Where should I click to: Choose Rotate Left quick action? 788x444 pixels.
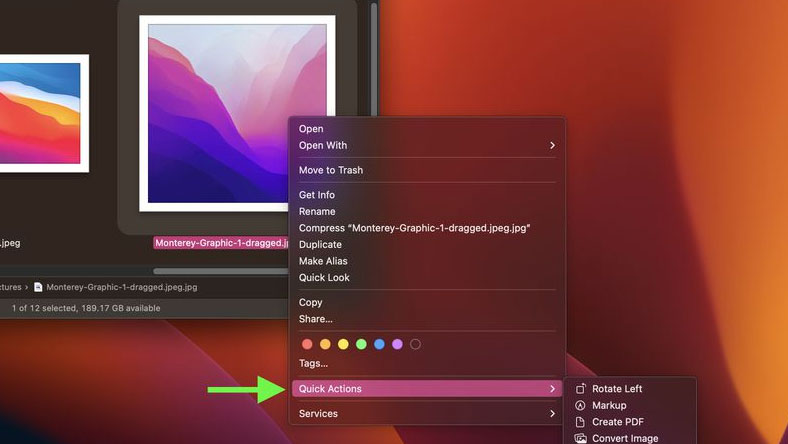pos(630,389)
